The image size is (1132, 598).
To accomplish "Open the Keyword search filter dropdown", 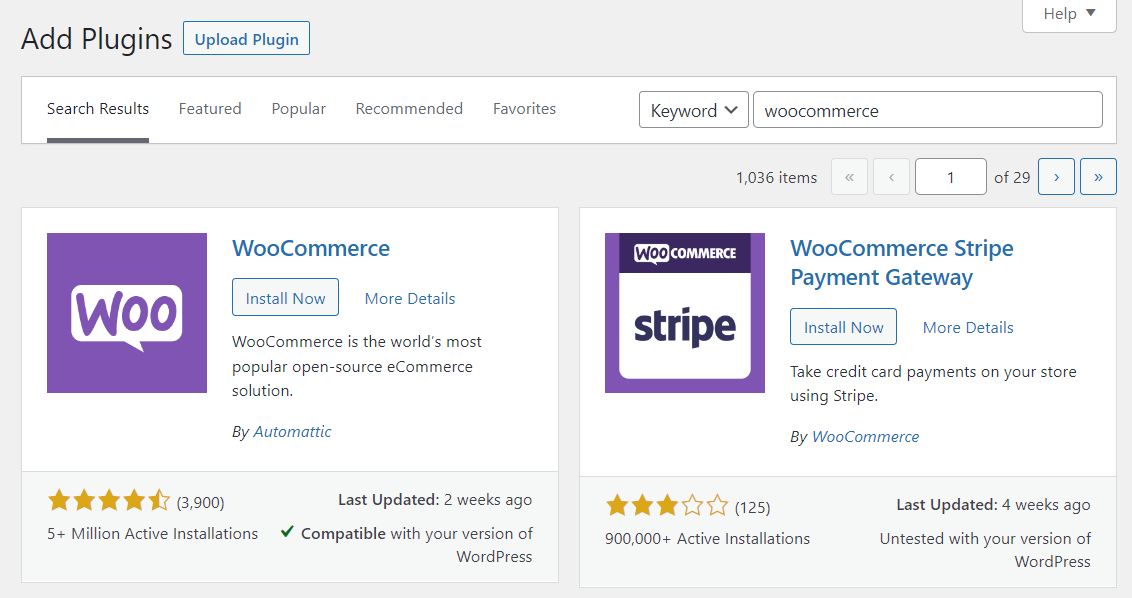I will click(x=693, y=110).
